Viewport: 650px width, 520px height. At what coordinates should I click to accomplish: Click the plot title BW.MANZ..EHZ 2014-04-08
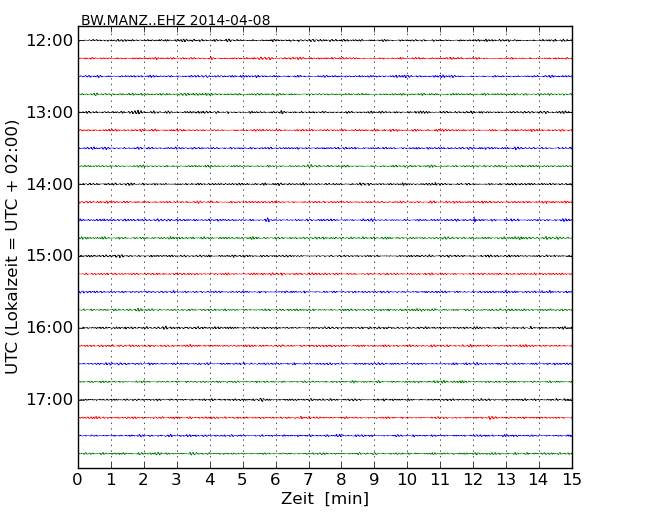coord(175,20)
